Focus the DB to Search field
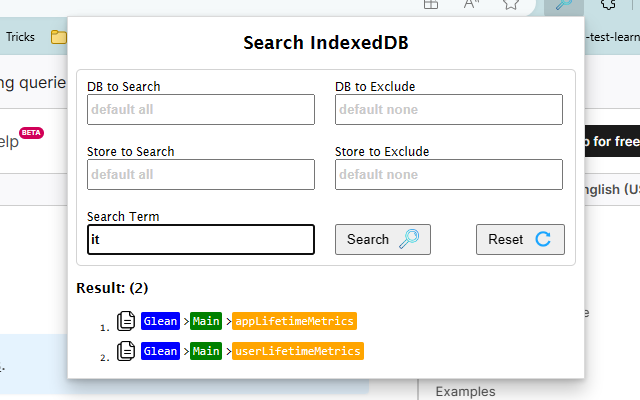Image resolution: width=640 pixels, height=400 pixels. pos(201,109)
